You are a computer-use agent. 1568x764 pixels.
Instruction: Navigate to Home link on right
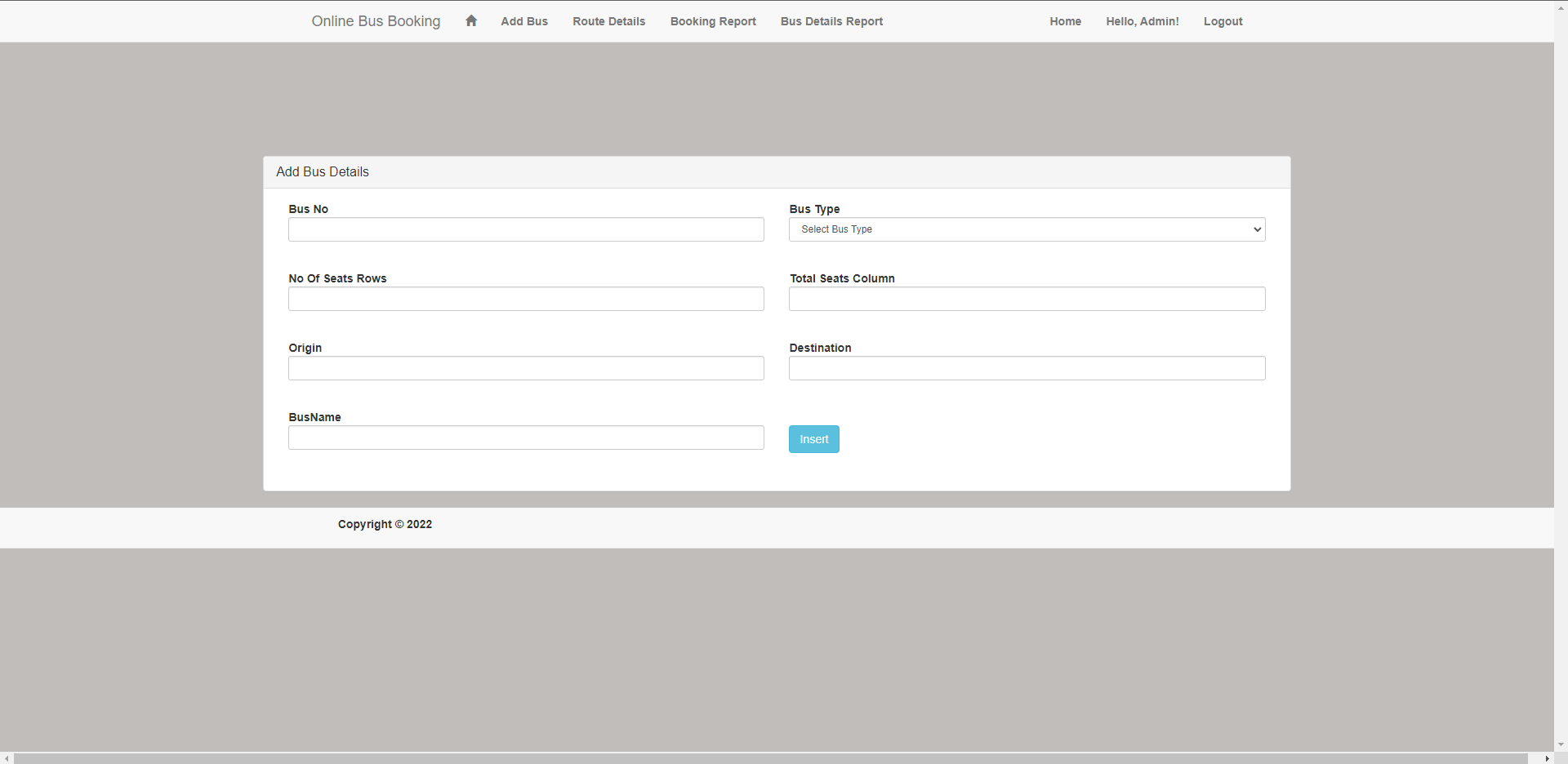[1066, 21]
